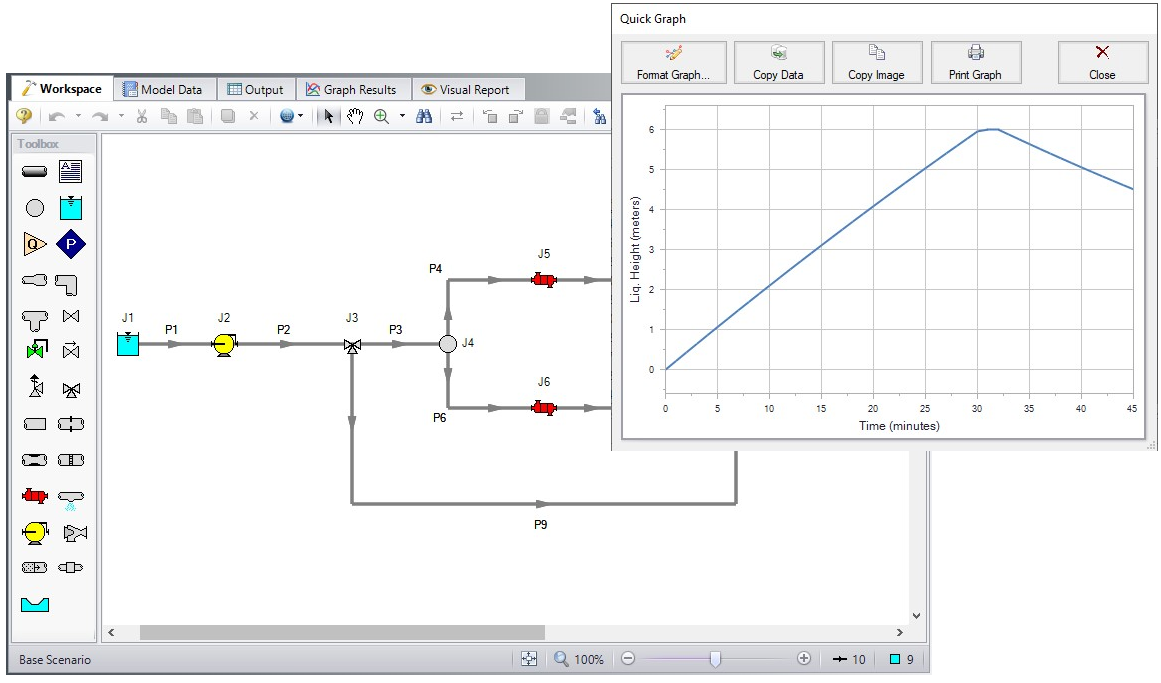Click the binoculars Find icon
Screen dimensions: 1161x683
pyautogui.click(x=424, y=116)
